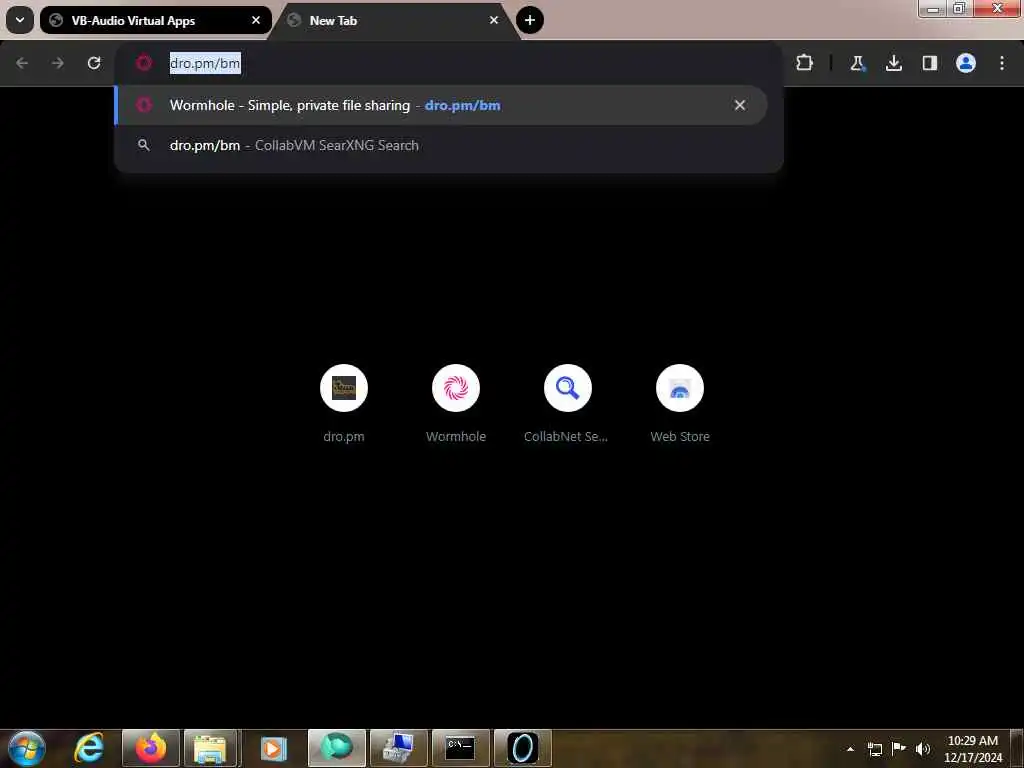The width and height of the screenshot is (1024, 768).
Task: Switch to the Command Prompt taskbar icon
Action: point(460,748)
